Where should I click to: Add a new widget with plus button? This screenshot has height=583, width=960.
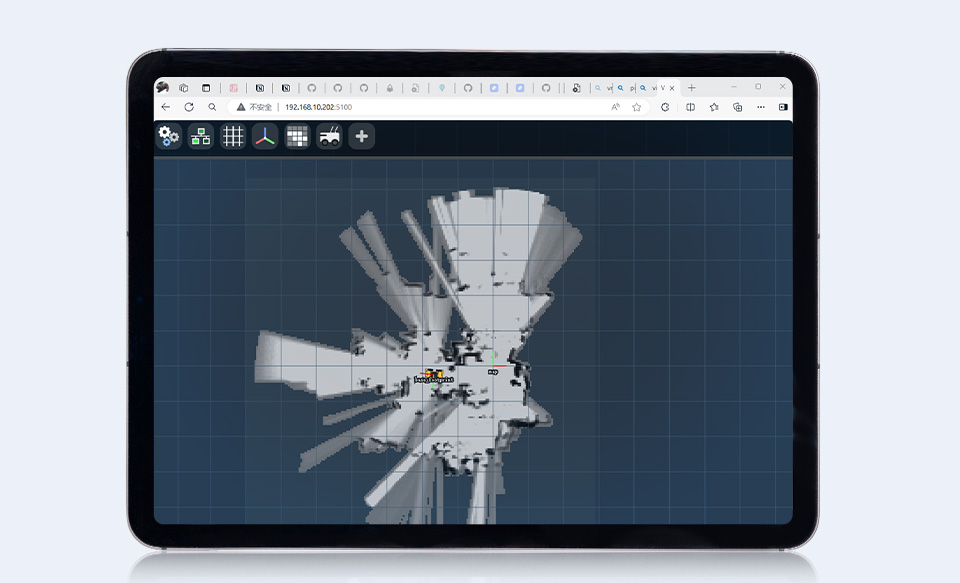tap(362, 136)
